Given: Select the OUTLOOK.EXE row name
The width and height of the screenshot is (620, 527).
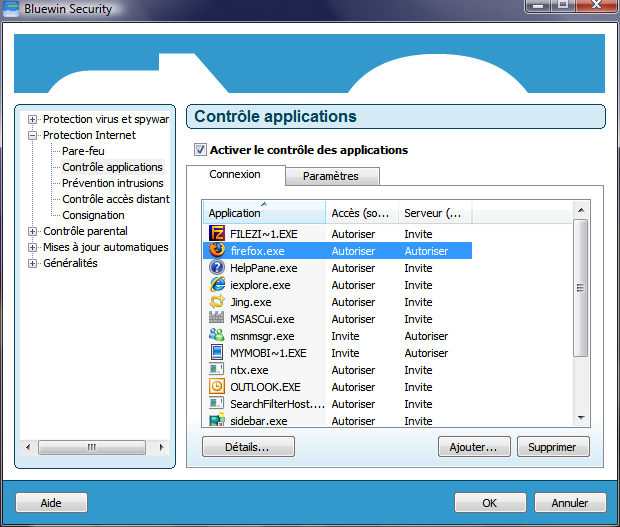Looking at the screenshot, I should click(x=265, y=387).
